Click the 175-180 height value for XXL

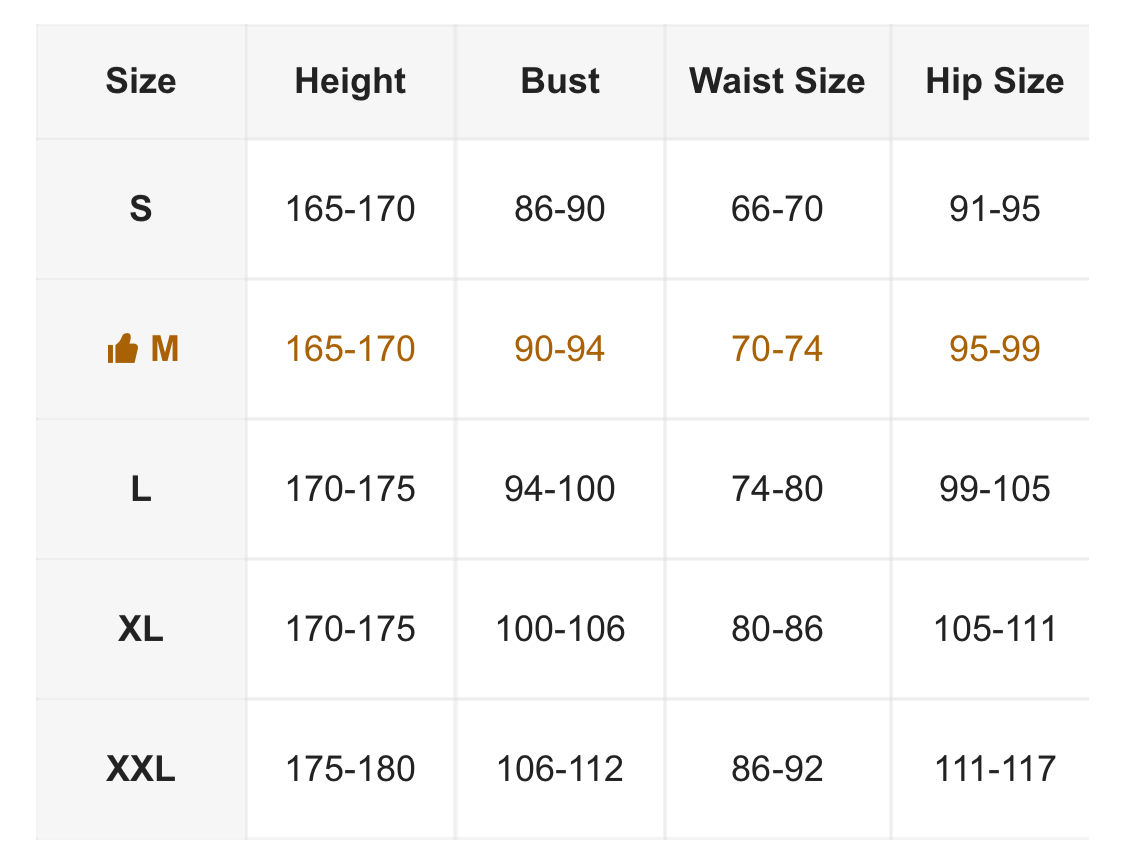pyautogui.click(x=350, y=769)
